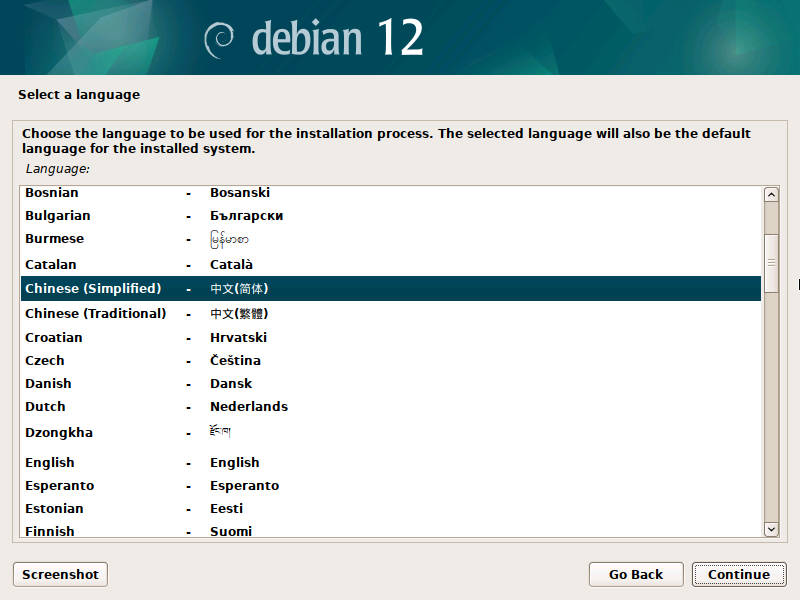Take a Screenshot using the button
The width and height of the screenshot is (800, 600).
pyautogui.click(x=60, y=574)
